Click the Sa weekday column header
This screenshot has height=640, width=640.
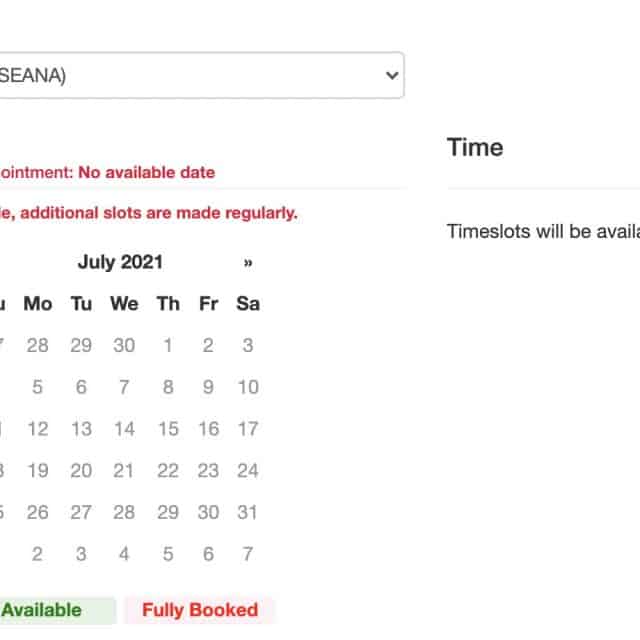click(x=248, y=304)
